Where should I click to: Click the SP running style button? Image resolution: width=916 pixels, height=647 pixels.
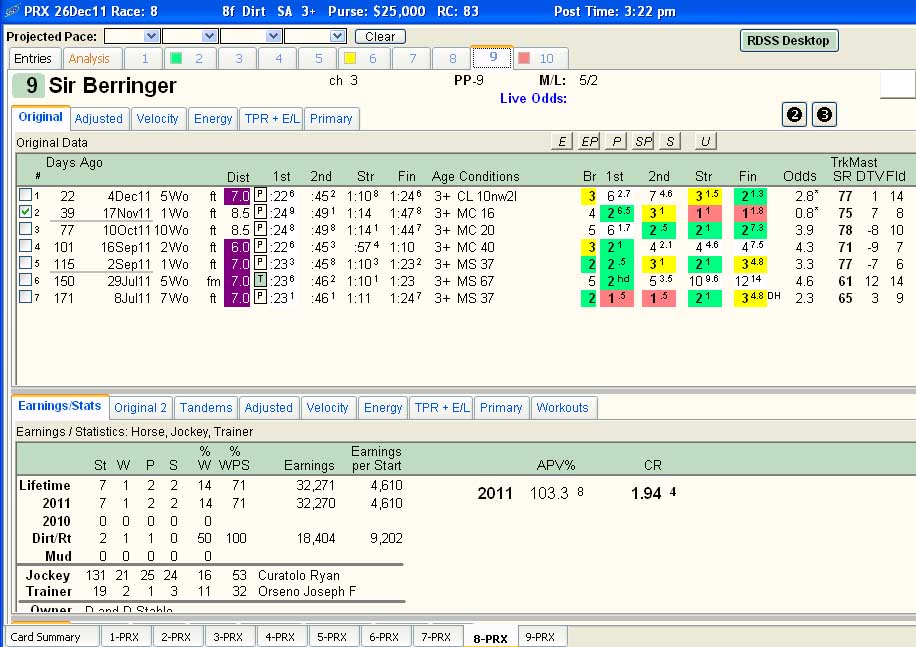(643, 141)
